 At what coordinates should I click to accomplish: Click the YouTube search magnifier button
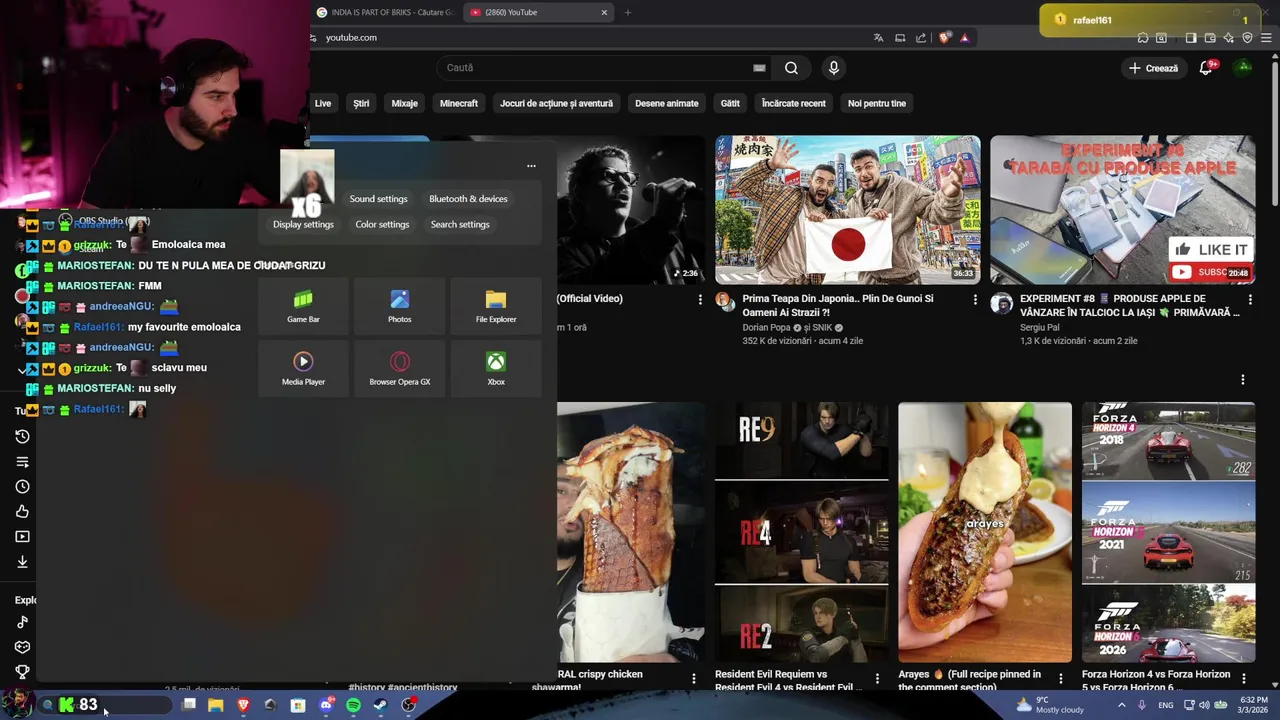tap(791, 68)
